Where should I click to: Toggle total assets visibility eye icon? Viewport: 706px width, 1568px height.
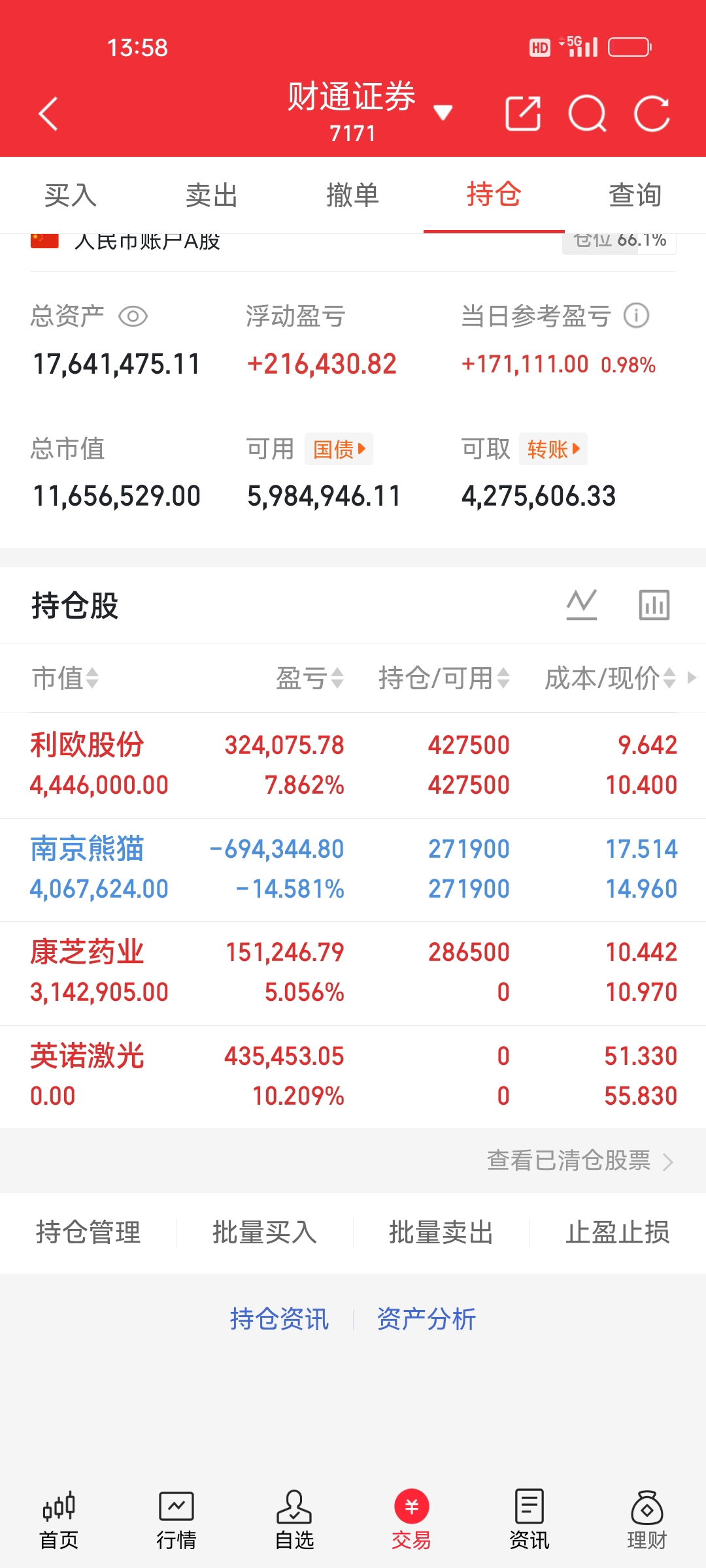coord(133,317)
